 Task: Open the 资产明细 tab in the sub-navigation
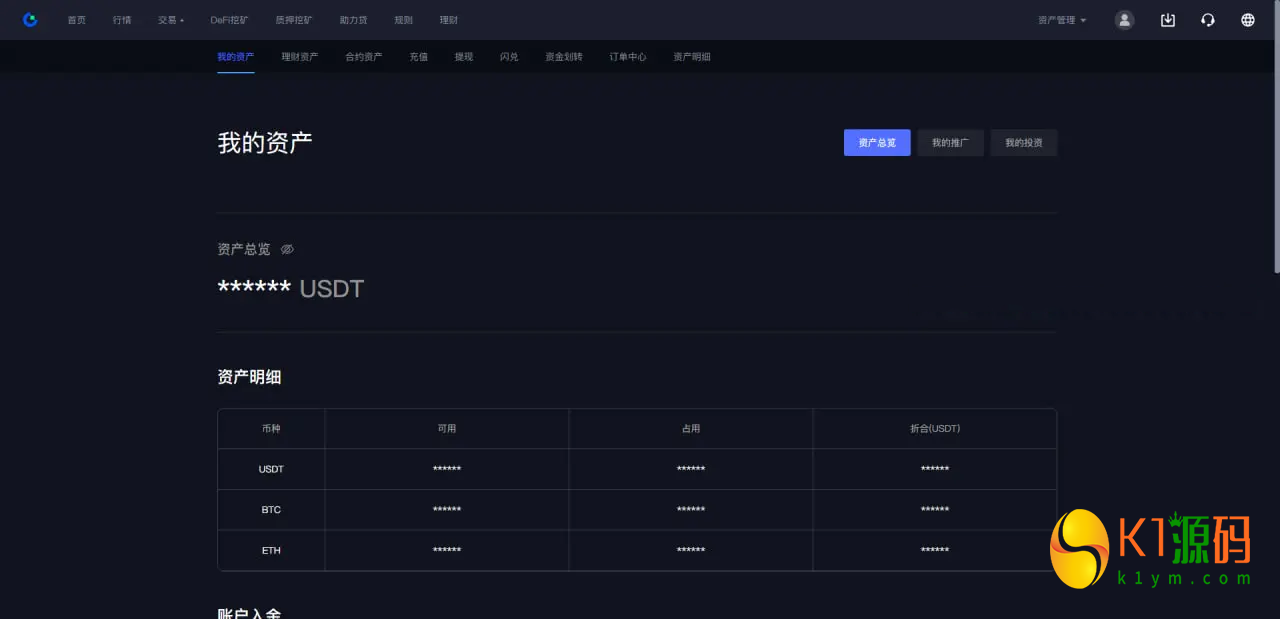pyautogui.click(x=692, y=57)
